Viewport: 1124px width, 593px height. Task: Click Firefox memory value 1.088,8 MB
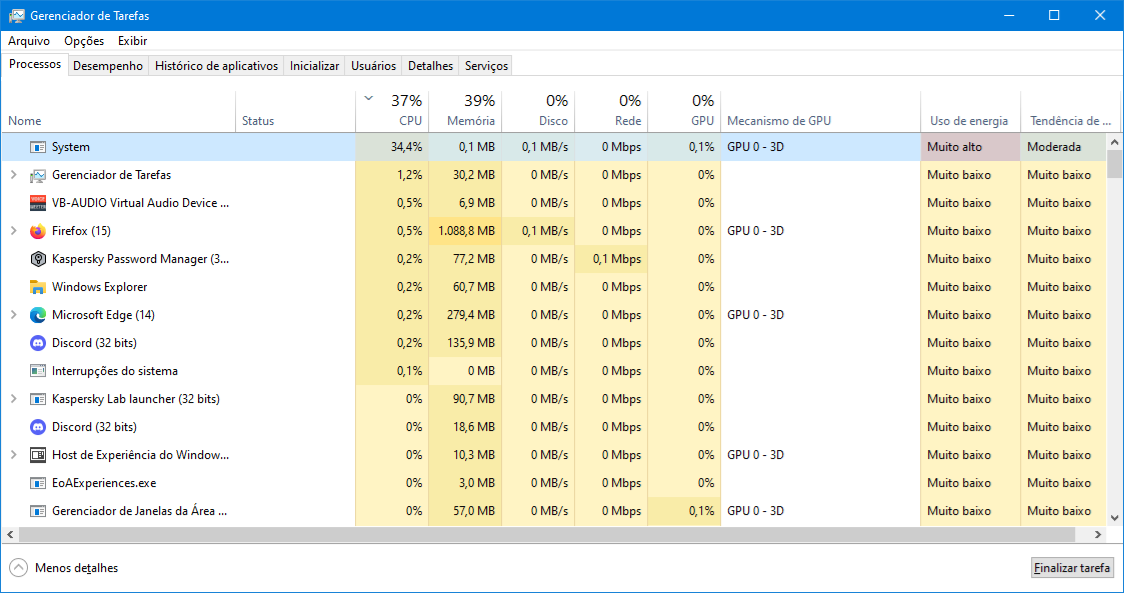click(x=467, y=231)
